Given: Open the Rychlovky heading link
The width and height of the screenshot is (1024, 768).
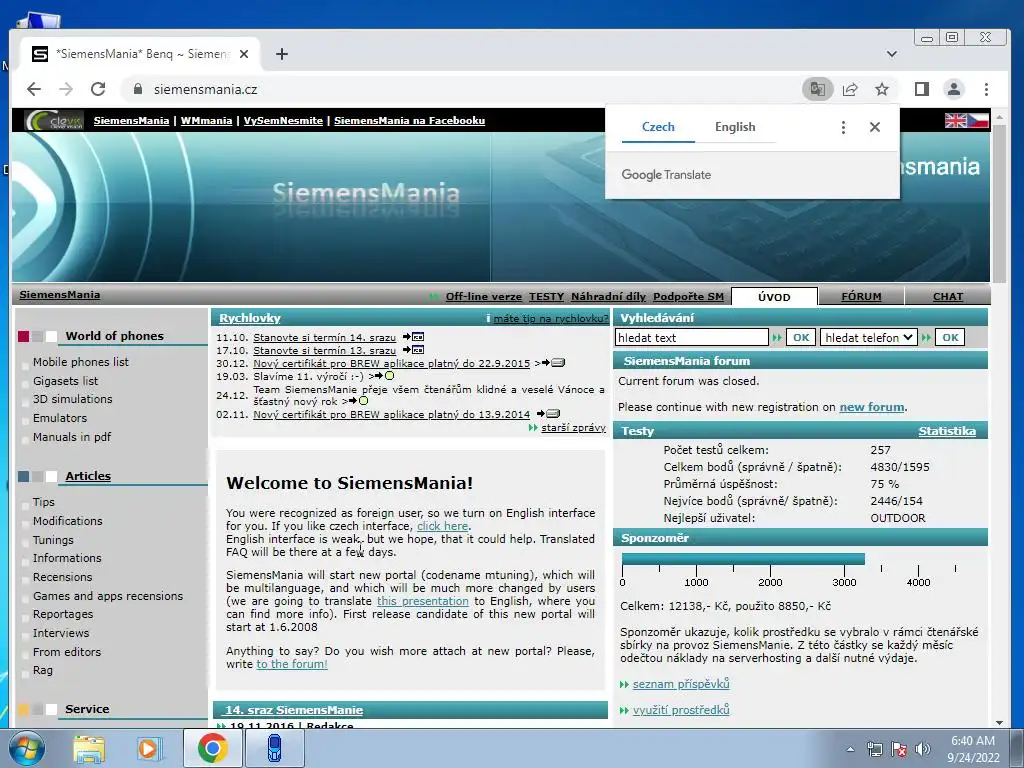Looking at the screenshot, I should (249, 318).
